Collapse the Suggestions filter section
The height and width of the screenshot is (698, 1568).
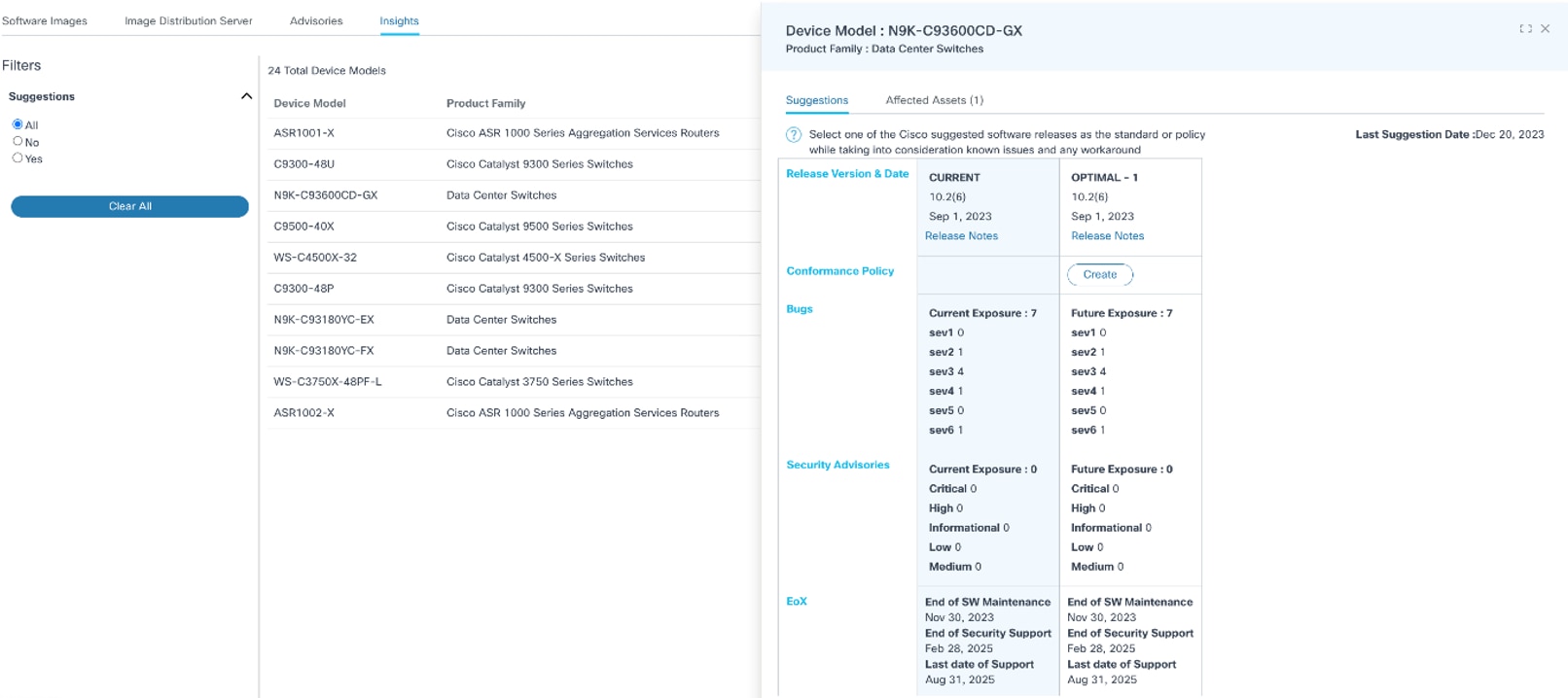pyautogui.click(x=246, y=96)
